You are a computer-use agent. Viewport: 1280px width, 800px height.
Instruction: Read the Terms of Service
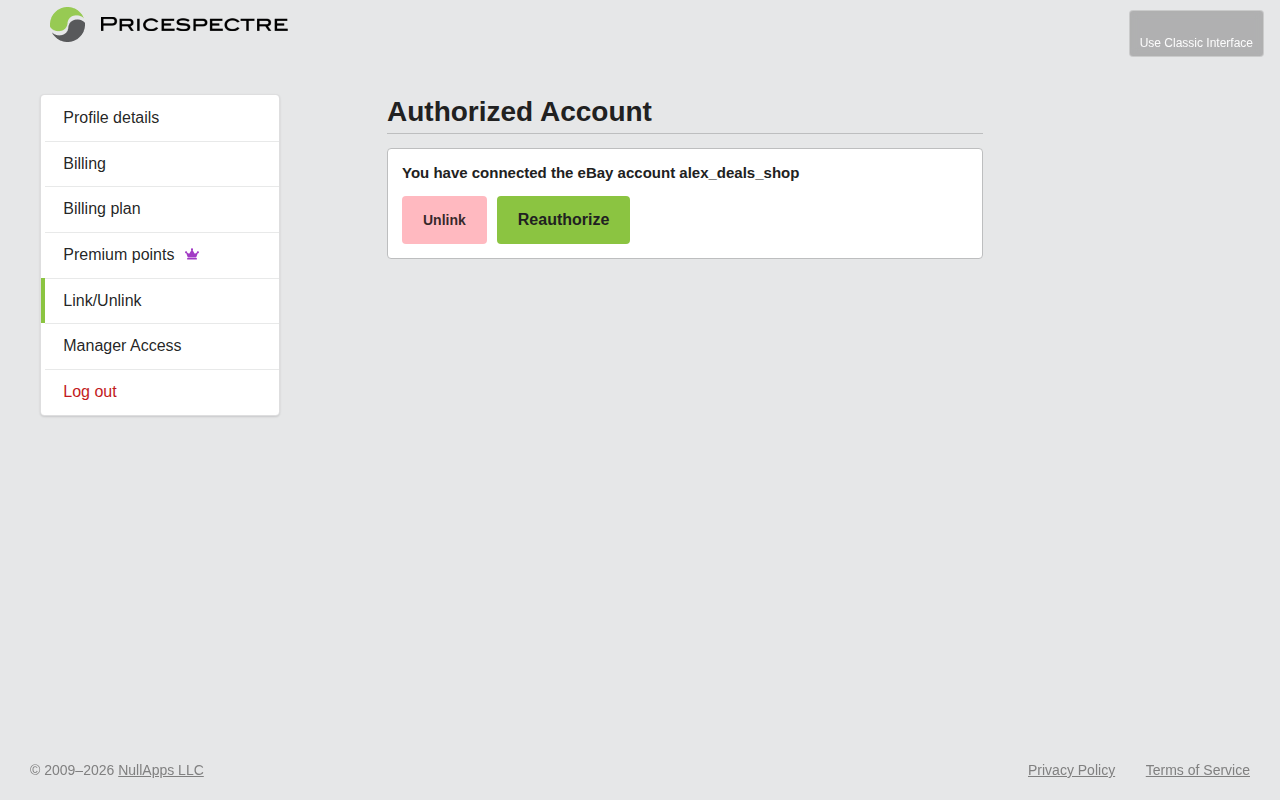[x=1197, y=770]
